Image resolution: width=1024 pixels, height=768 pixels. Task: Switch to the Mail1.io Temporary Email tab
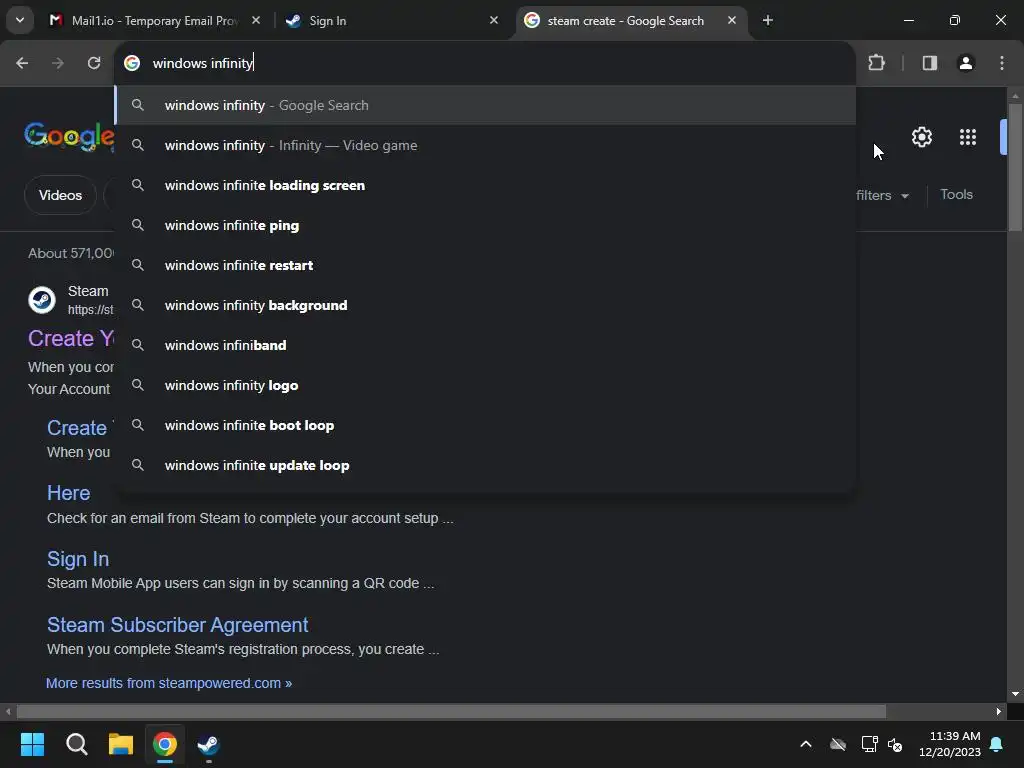155,20
